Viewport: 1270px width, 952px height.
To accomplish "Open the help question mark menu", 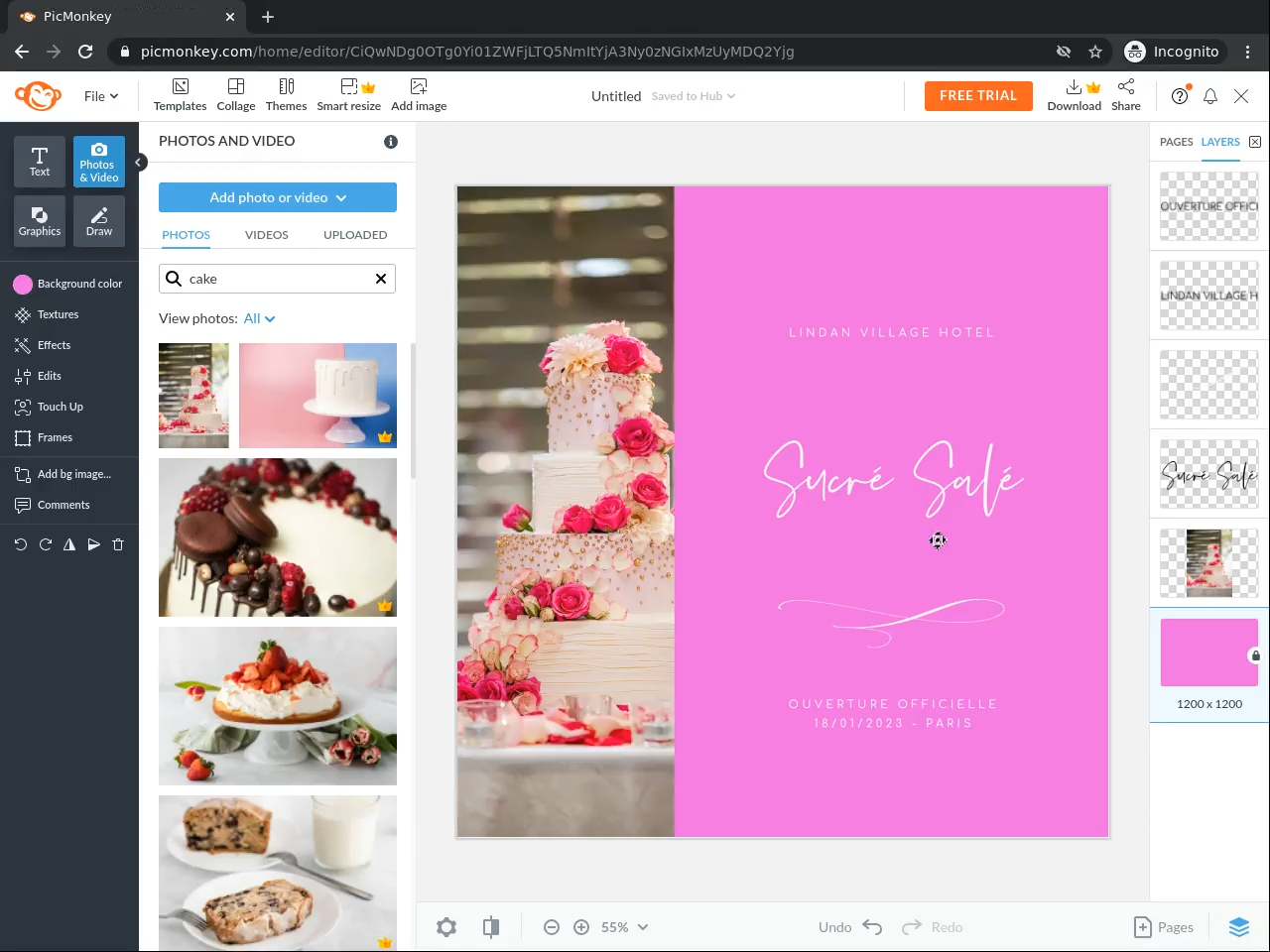I will pyautogui.click(x=1180, y=96).
